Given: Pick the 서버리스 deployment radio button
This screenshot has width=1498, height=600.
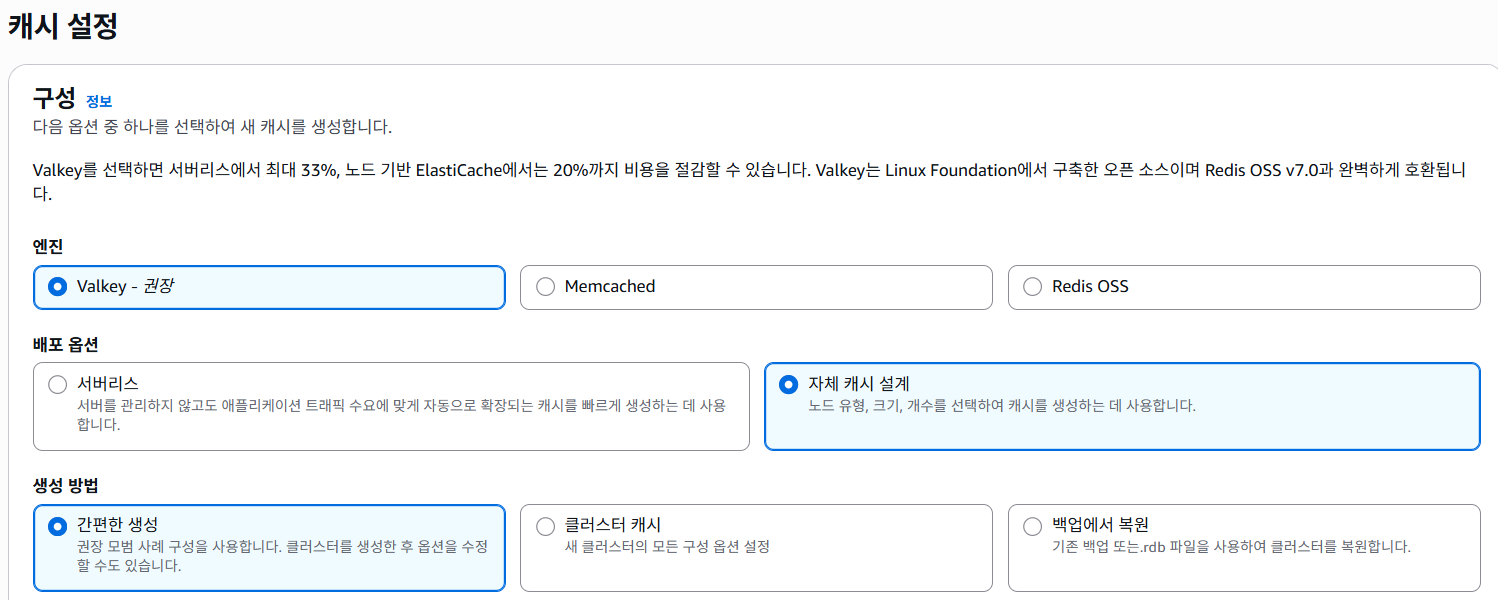Looking at the screenshot, I should (58, 384).
